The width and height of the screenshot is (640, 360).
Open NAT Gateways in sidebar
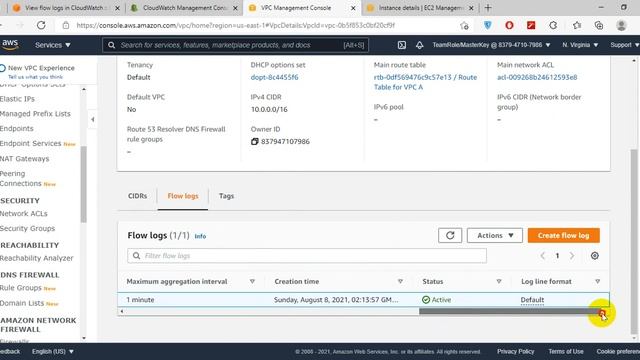coord(24,158)
